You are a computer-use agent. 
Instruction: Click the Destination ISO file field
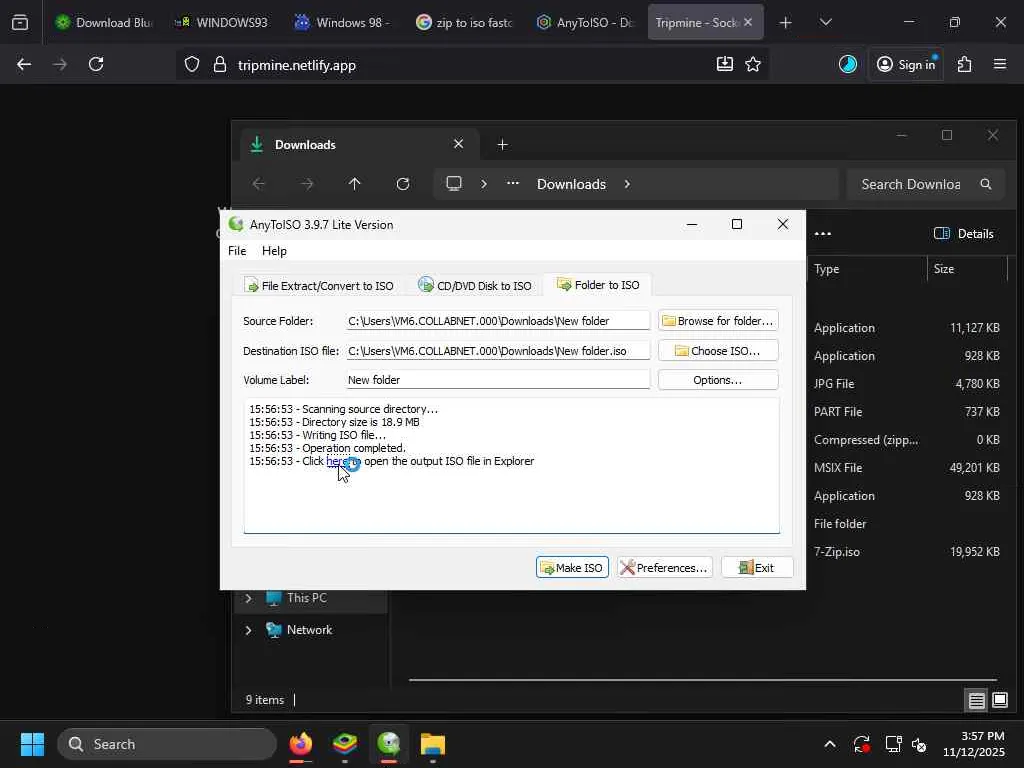(x=498, y=351)
